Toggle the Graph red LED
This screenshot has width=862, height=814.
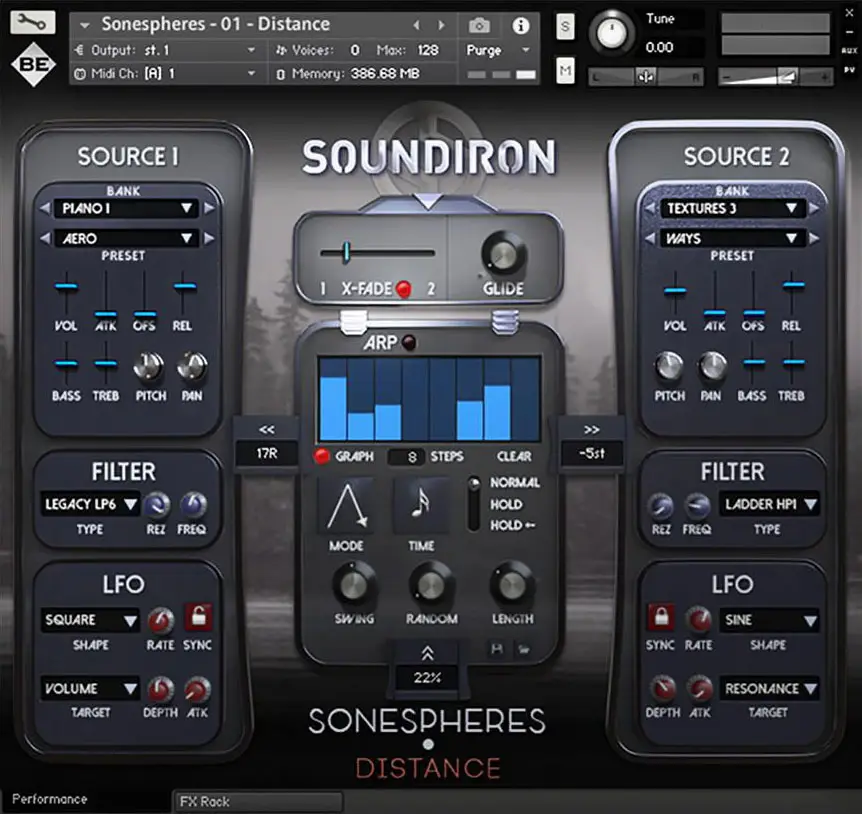click(321, 456)
